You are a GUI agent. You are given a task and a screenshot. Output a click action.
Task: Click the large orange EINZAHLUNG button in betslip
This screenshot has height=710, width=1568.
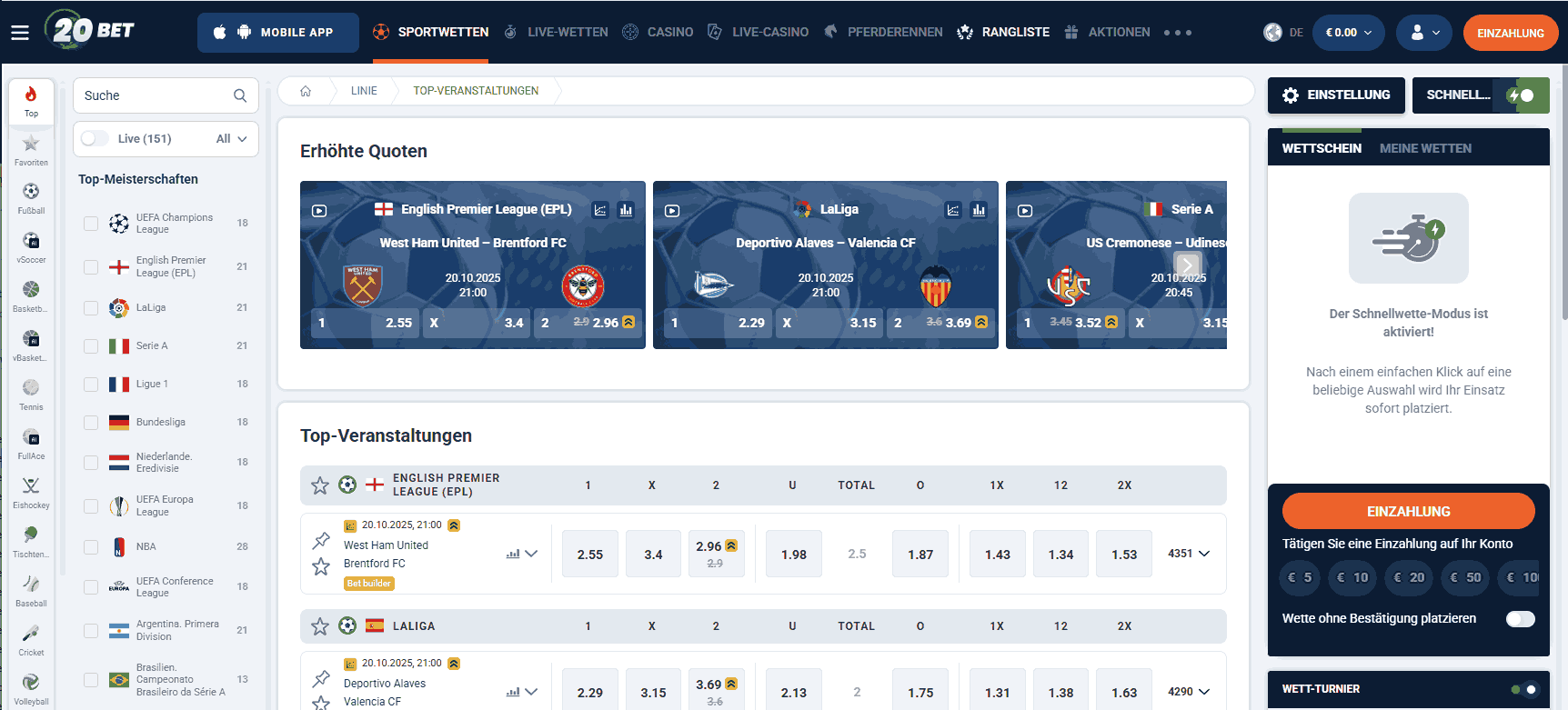pyautogui.click(x=1409, y=511)
